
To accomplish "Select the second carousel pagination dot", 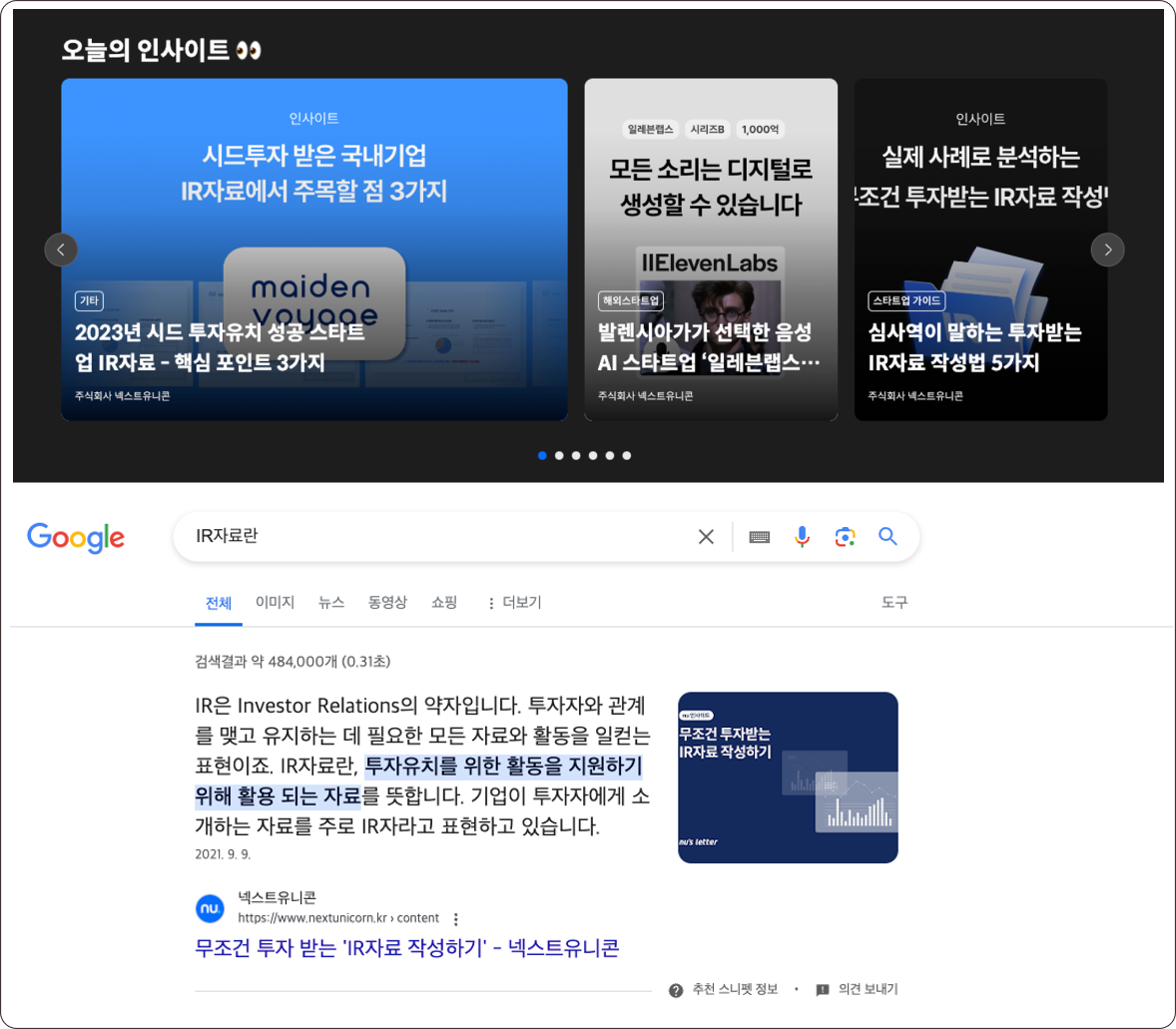I will (559, 455).
